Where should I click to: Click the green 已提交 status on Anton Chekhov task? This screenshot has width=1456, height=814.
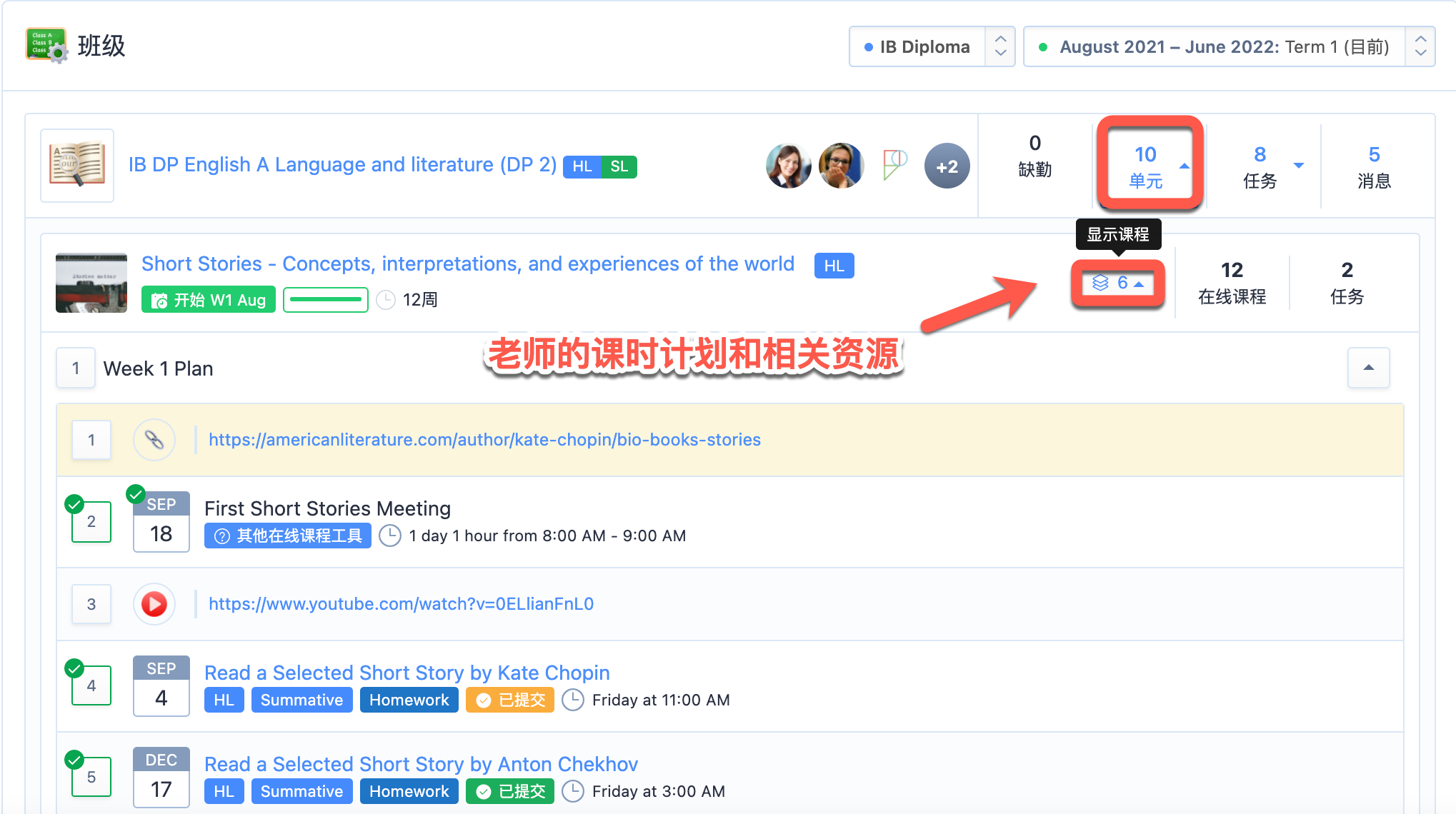(x=510, y=791)
